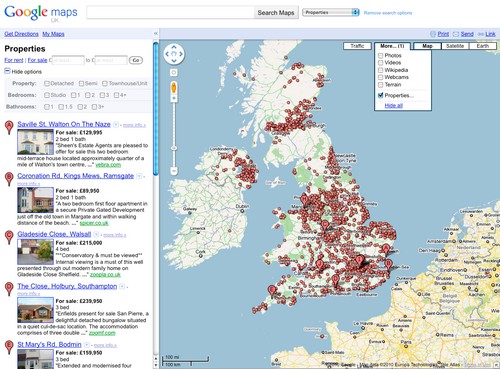The width and height of the screenshot is (500, 369).
Task: Click the Saville St house thumbnail
Action: point(35,142)
